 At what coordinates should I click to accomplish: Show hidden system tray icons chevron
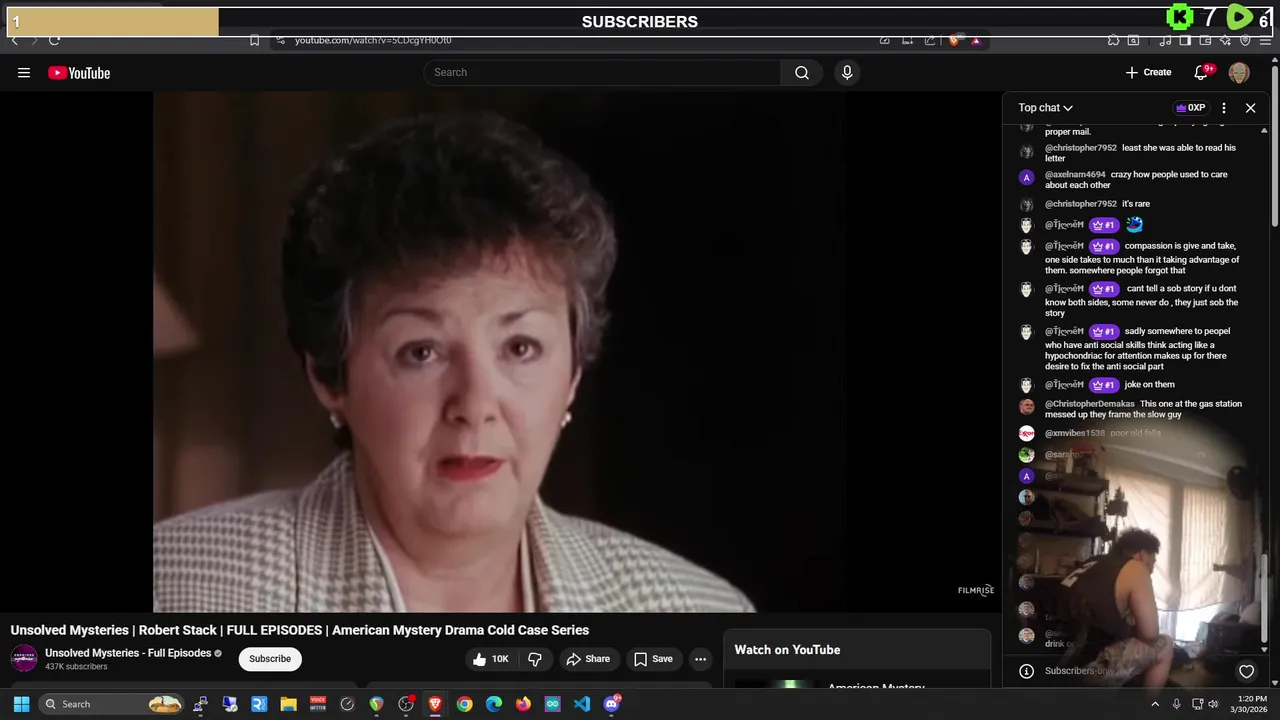[x=1155, y=704]
